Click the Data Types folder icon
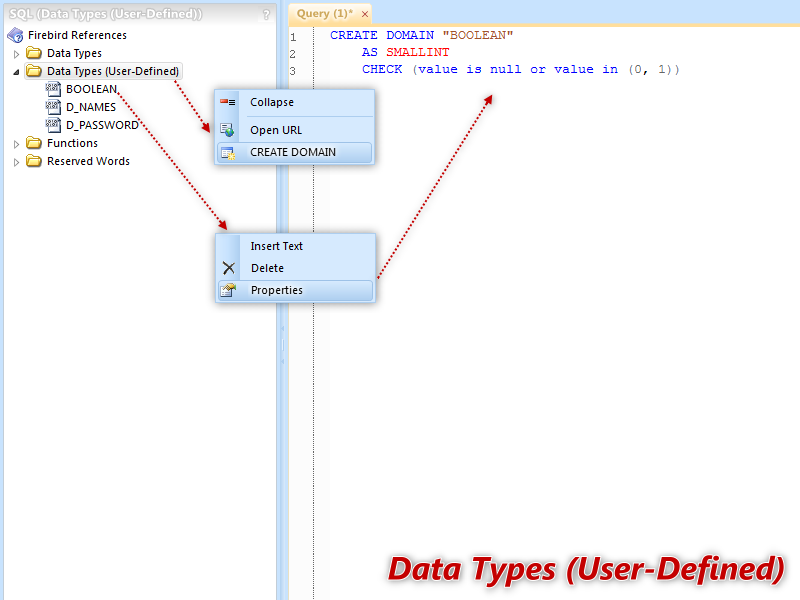Screen dimensions: 800x600 click(x=34, y=53)
